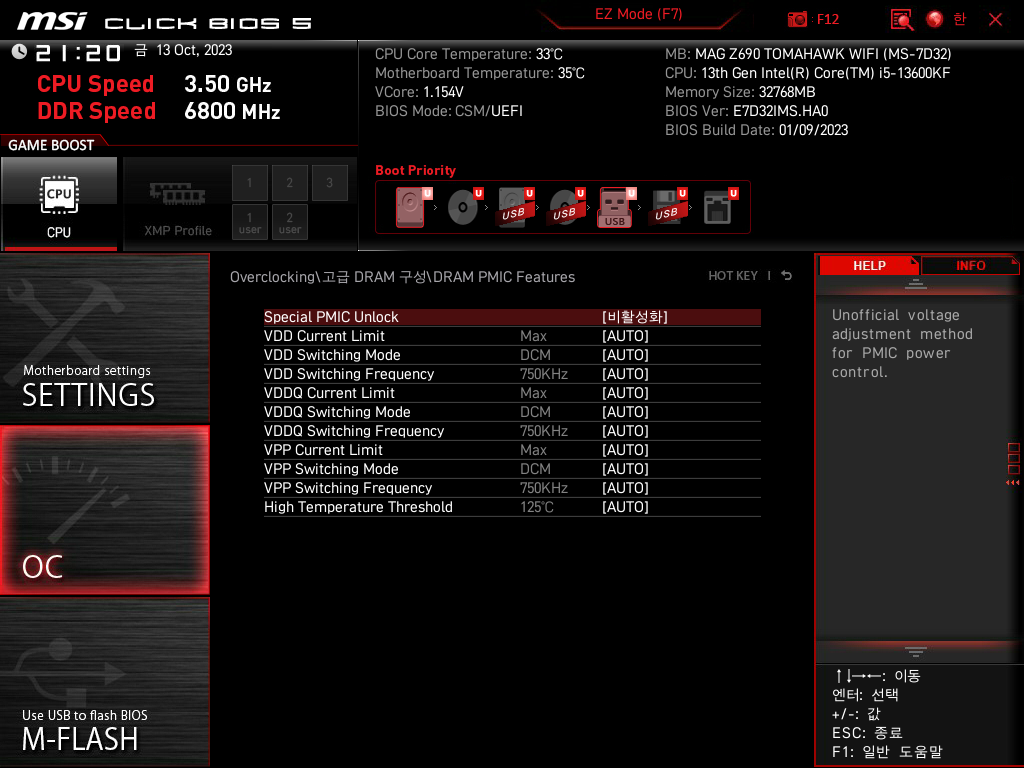The image size is (1024, 768).
Task: Select the optical disc boot device icon
Action: 464,207
